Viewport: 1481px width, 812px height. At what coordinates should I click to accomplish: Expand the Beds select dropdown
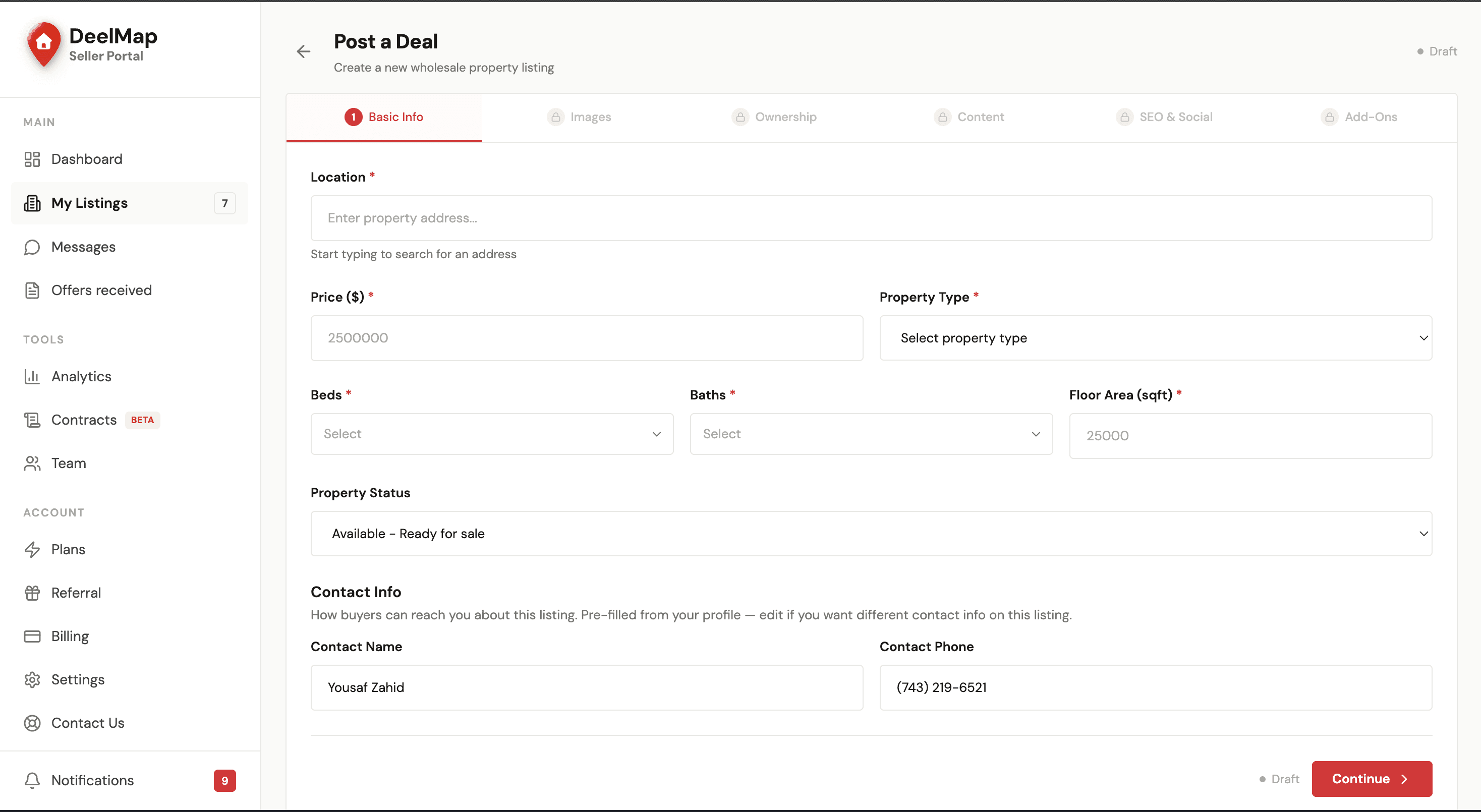[492, 434]
